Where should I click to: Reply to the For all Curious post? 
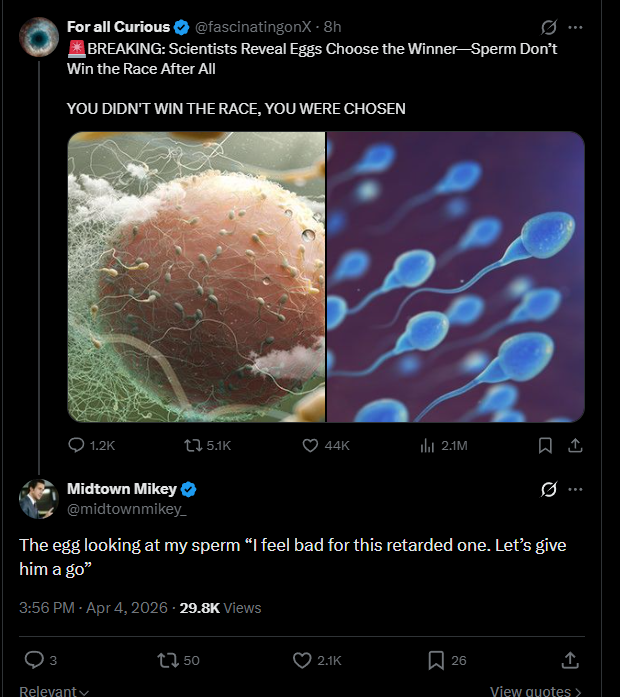[77, 445]
